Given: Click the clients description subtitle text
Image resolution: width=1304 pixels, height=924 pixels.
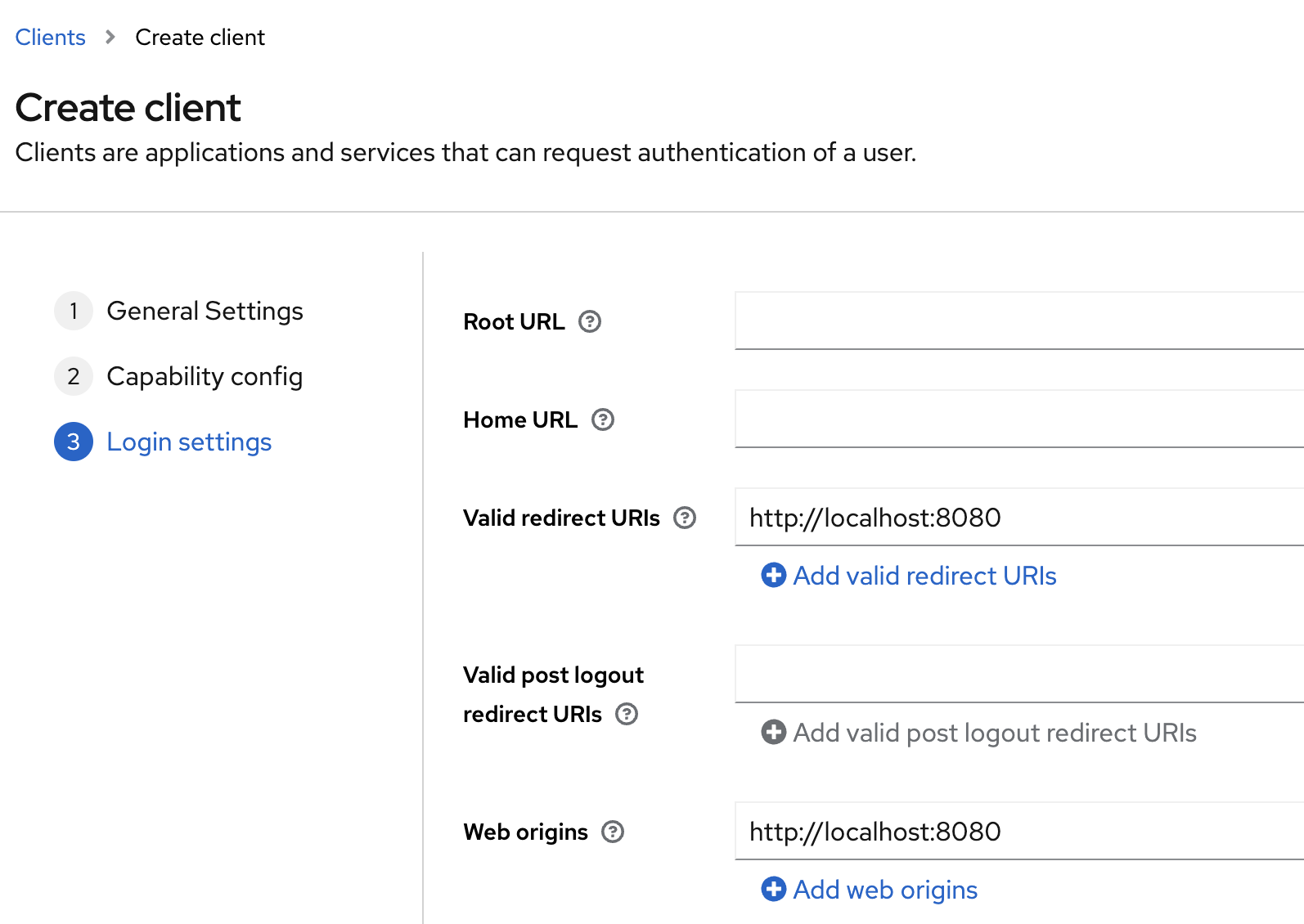Looking at the screenshot, I should [x=465, y=152].
